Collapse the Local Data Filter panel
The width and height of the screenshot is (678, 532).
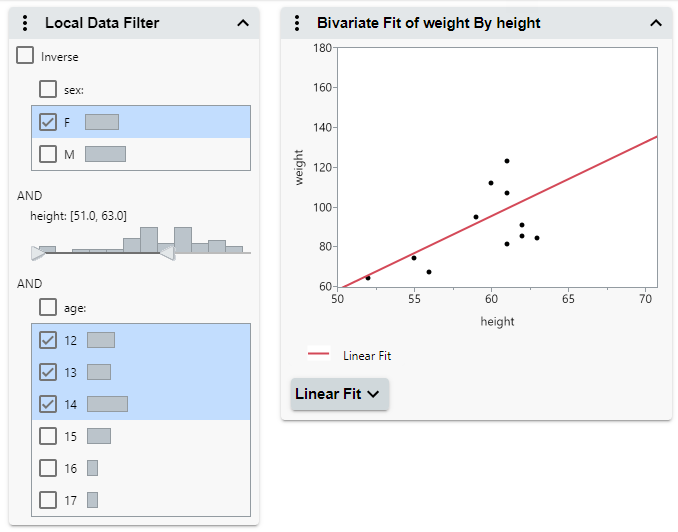[x=243, y=23]
